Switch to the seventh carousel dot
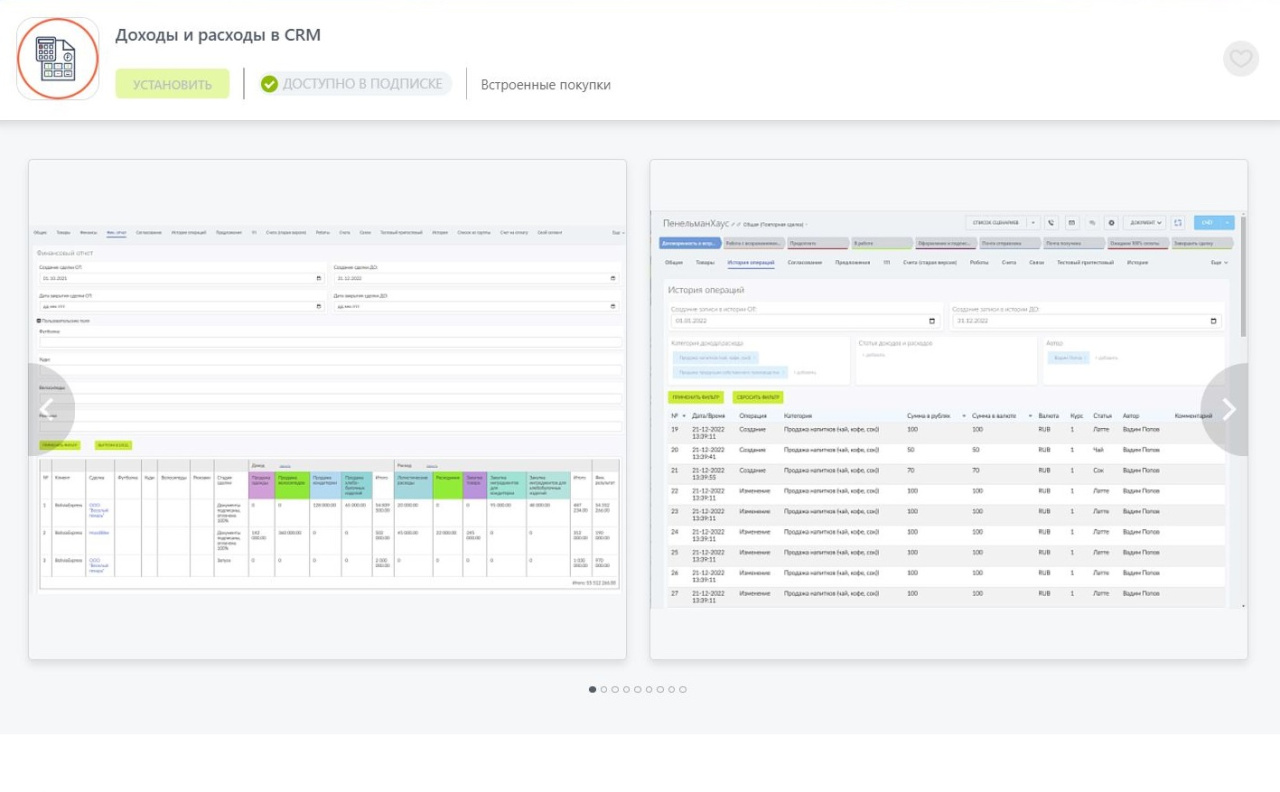Image resolution: width=1280 pixels, height=792 pixels. point(660,689)
